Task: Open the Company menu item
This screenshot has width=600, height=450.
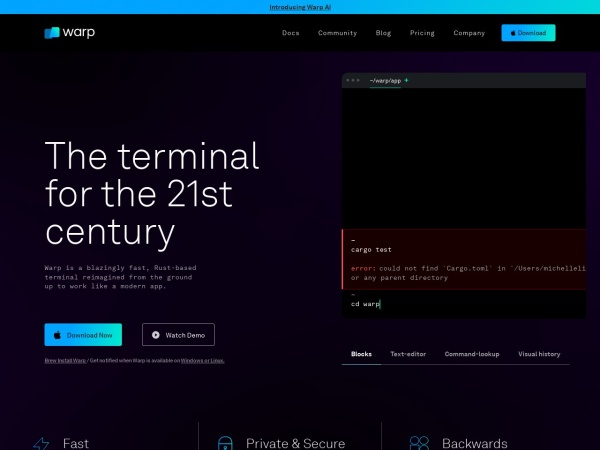Action: tap(469, 33)
